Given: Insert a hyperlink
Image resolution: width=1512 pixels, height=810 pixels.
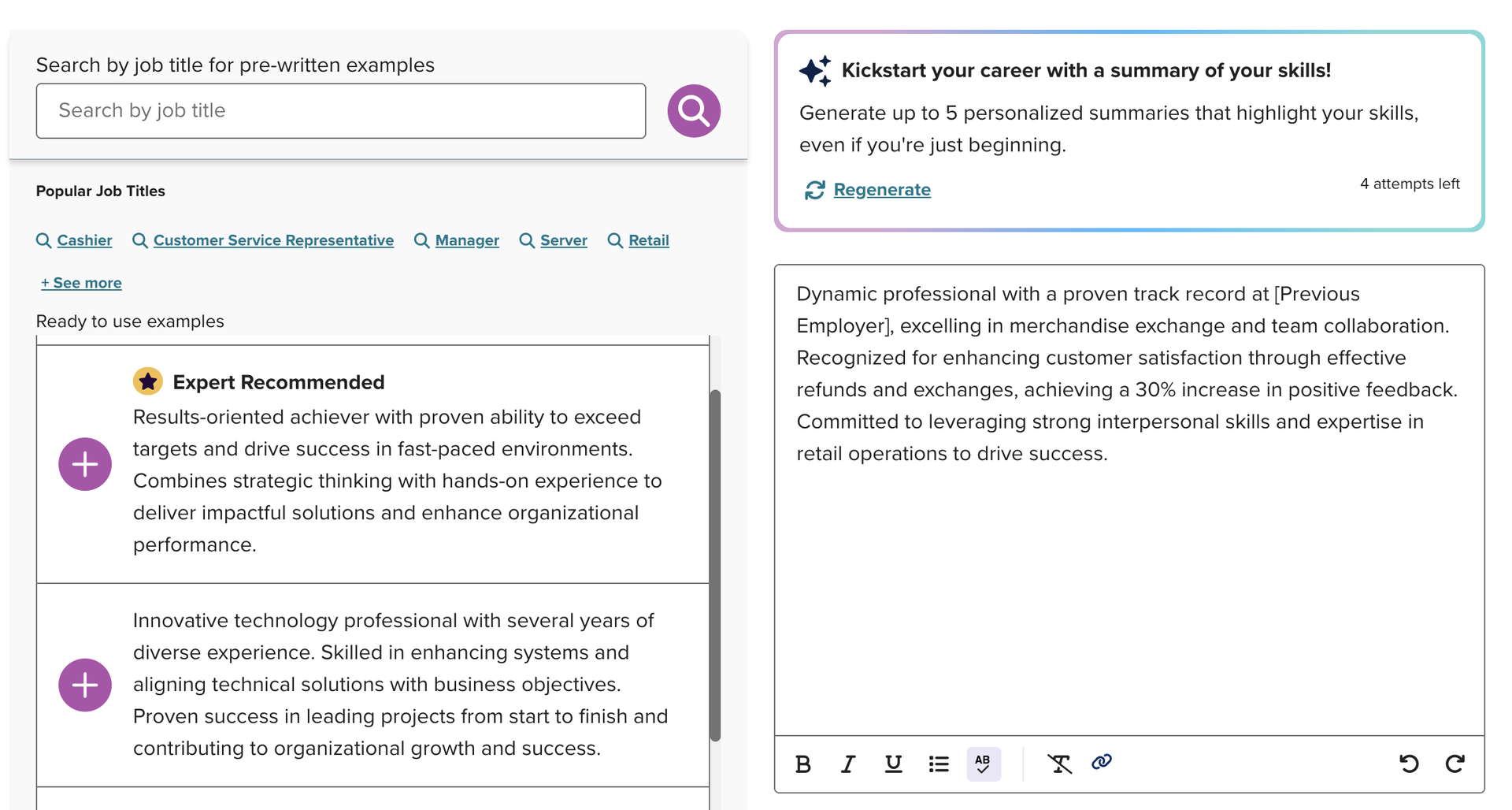Looking at the screenshot, I should (1101, 763).
